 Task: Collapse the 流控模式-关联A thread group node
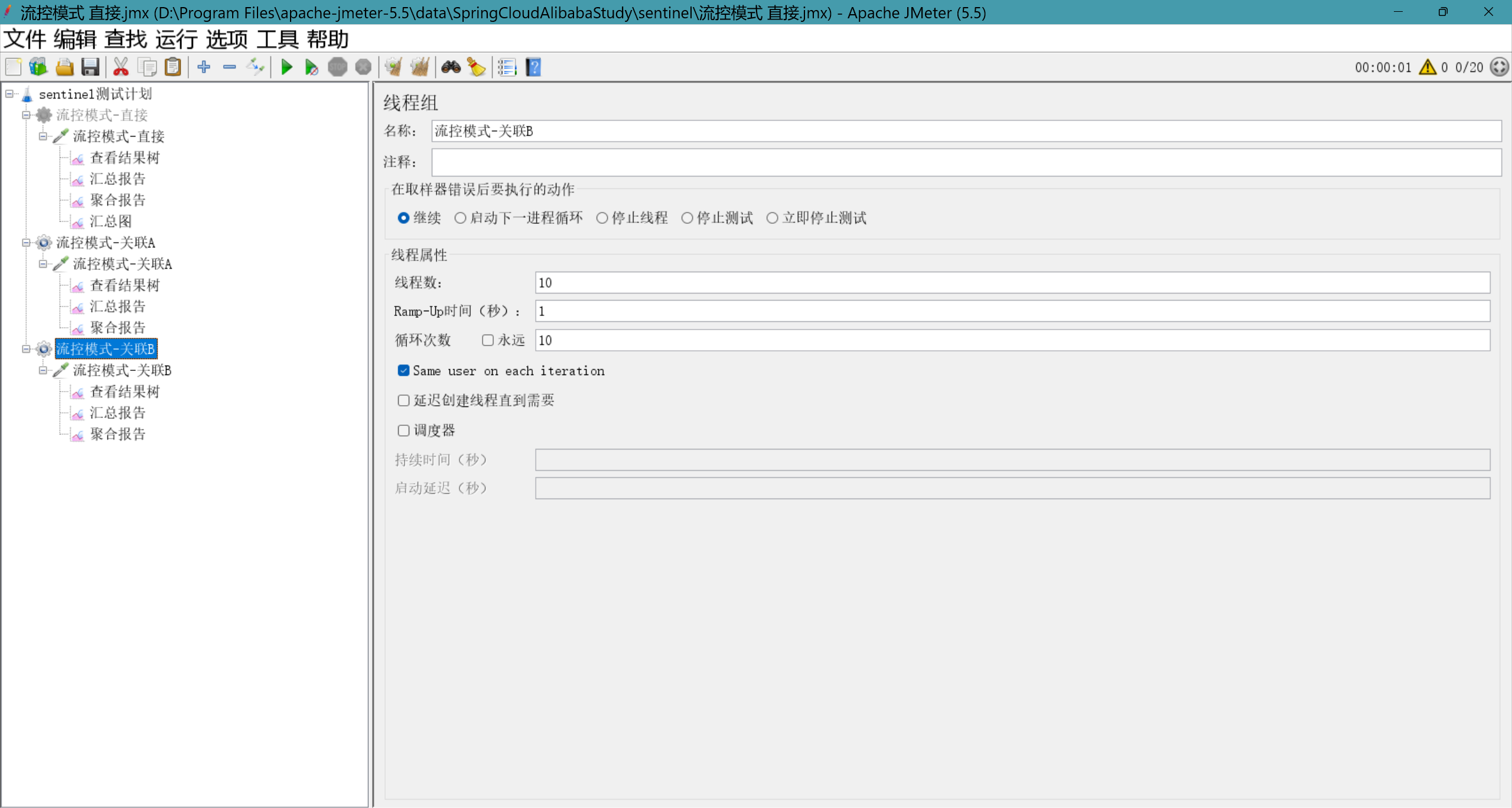[x=26, y=243]
